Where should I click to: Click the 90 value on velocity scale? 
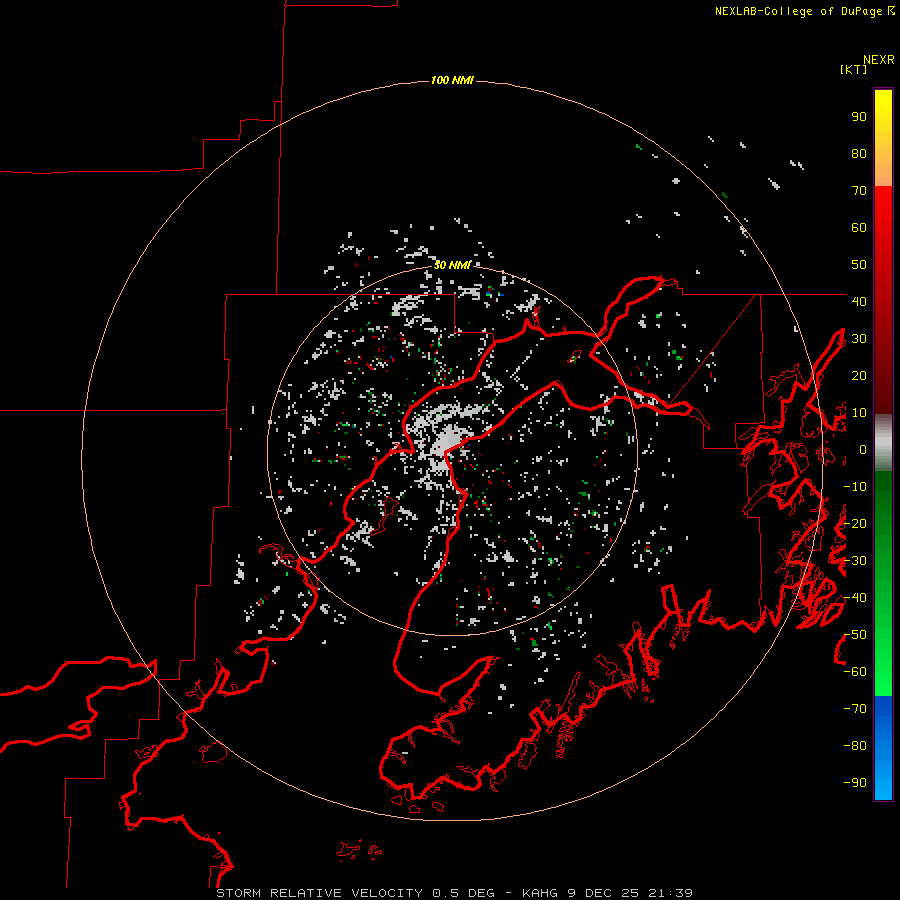click(x=859, y=117)
